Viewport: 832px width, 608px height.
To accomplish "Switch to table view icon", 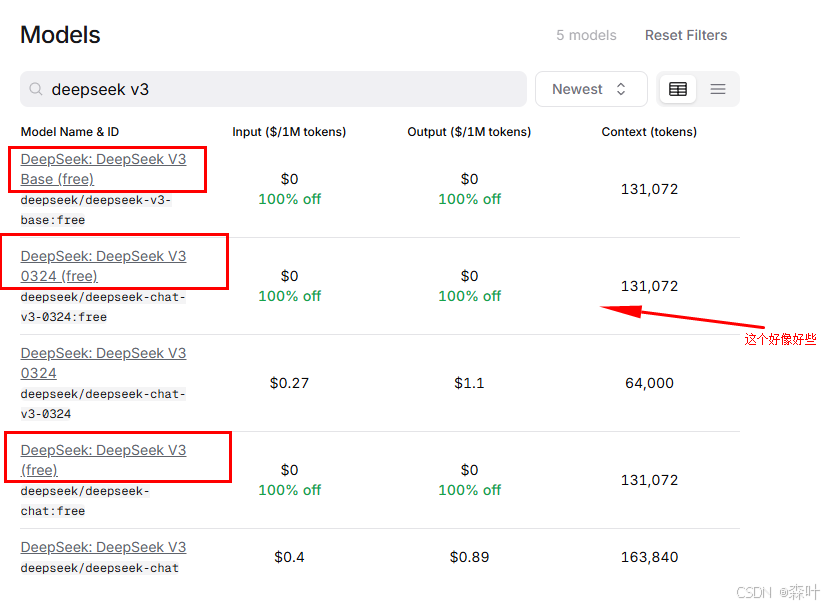I will (678, 89).
